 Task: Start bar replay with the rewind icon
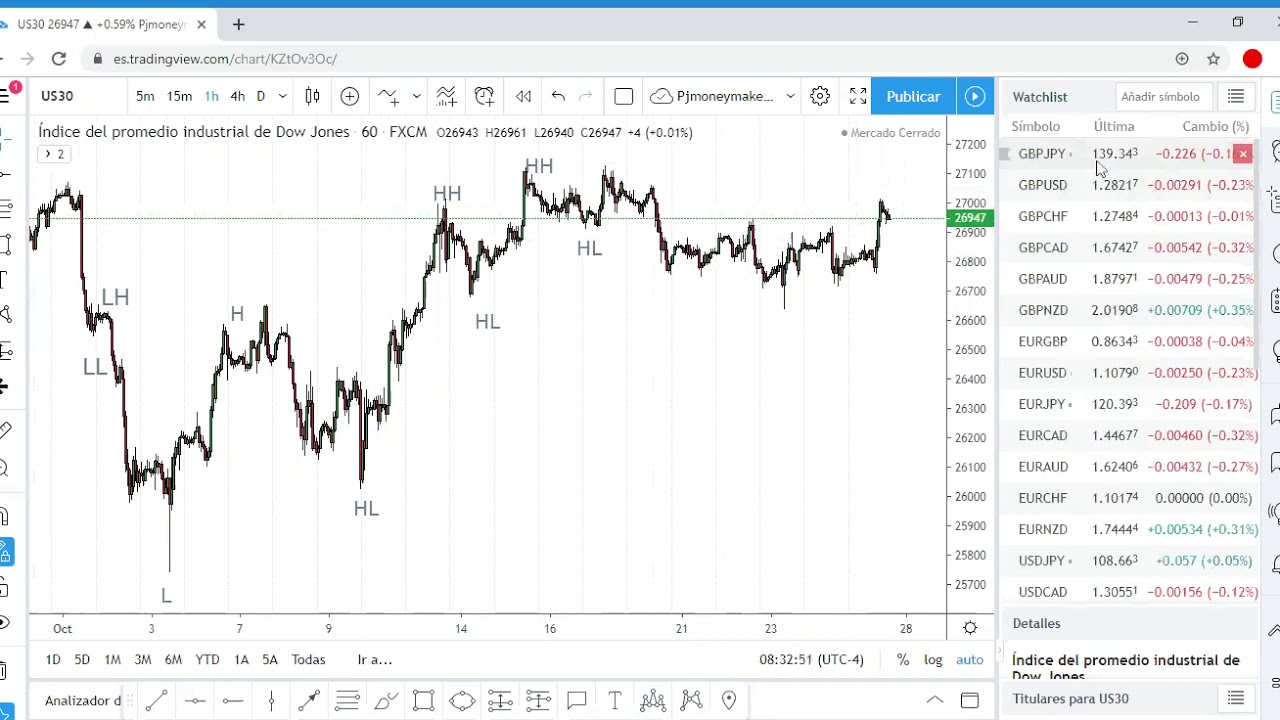tap(523, 96)
